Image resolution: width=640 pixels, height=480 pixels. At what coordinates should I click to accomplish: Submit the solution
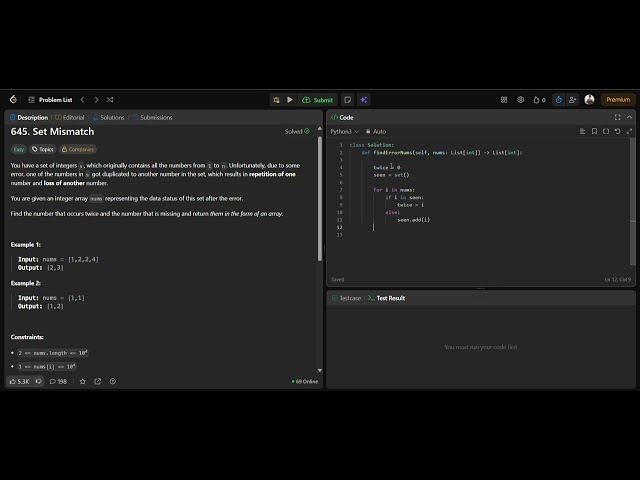318,100
